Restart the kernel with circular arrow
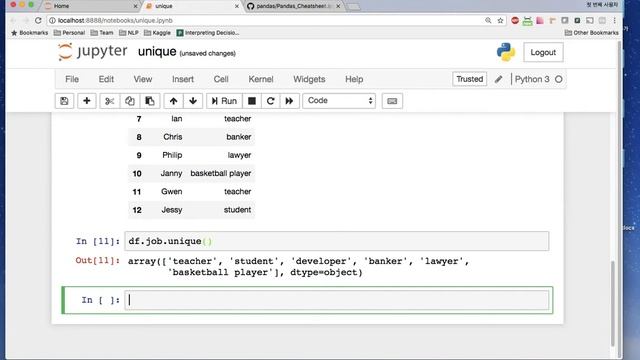This screenshot has height=360, width=640. [x=270, y=101]
